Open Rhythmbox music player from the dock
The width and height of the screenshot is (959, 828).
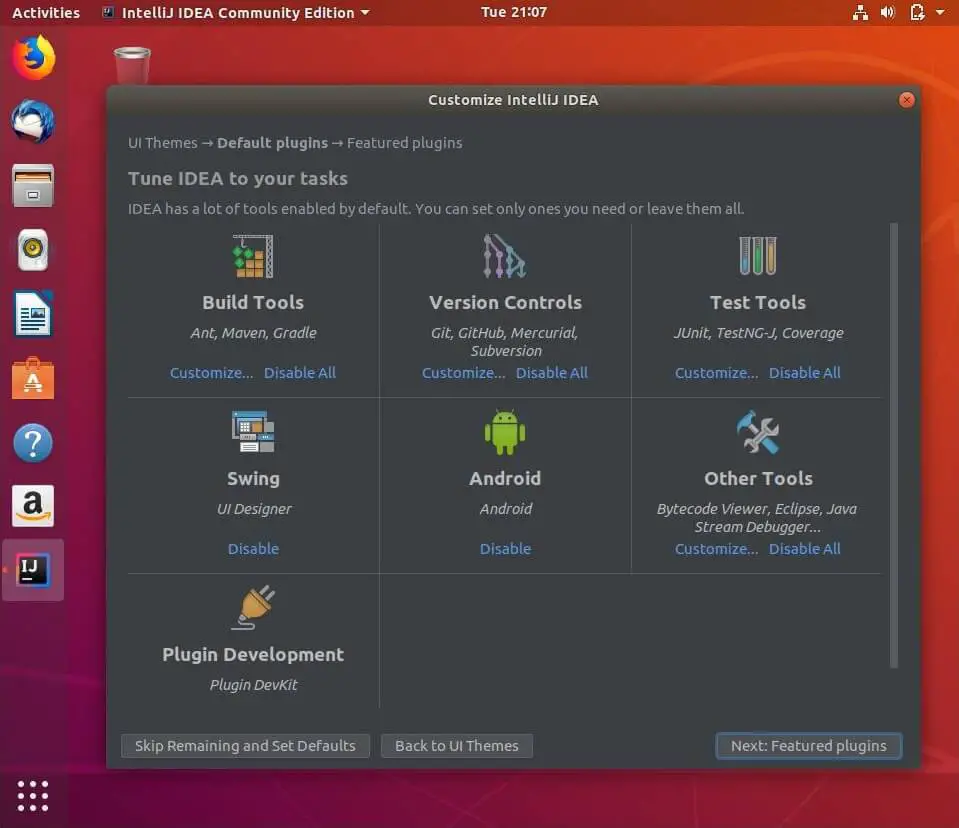(33, 250)
